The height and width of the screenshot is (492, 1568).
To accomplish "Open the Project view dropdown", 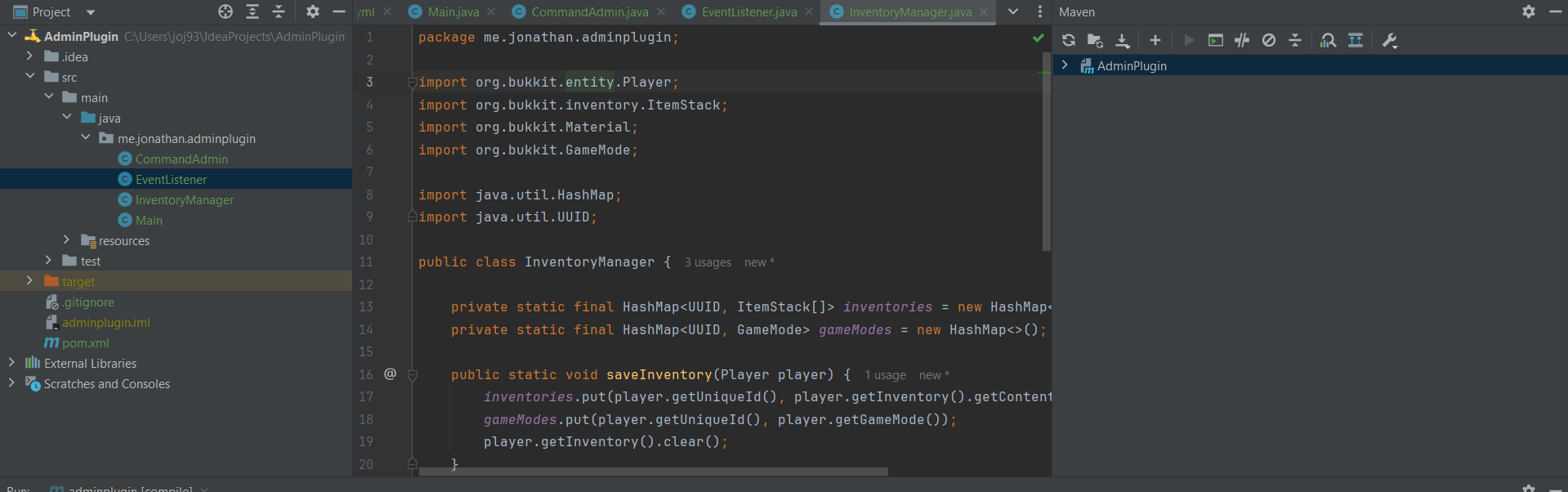I will (90, 12).
